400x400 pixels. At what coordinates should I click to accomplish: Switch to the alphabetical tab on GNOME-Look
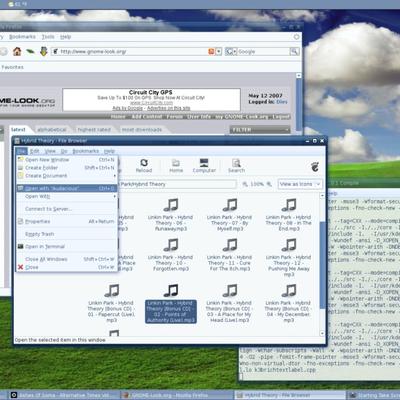52,129
